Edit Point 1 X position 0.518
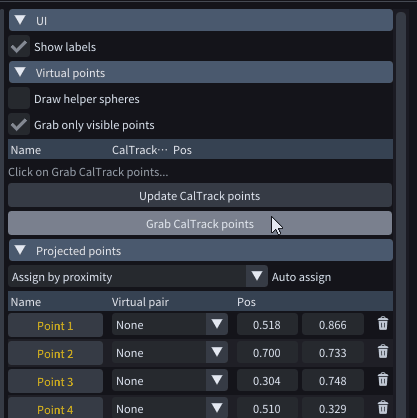This screenshot has height=418, width=417. pos(267,324)
